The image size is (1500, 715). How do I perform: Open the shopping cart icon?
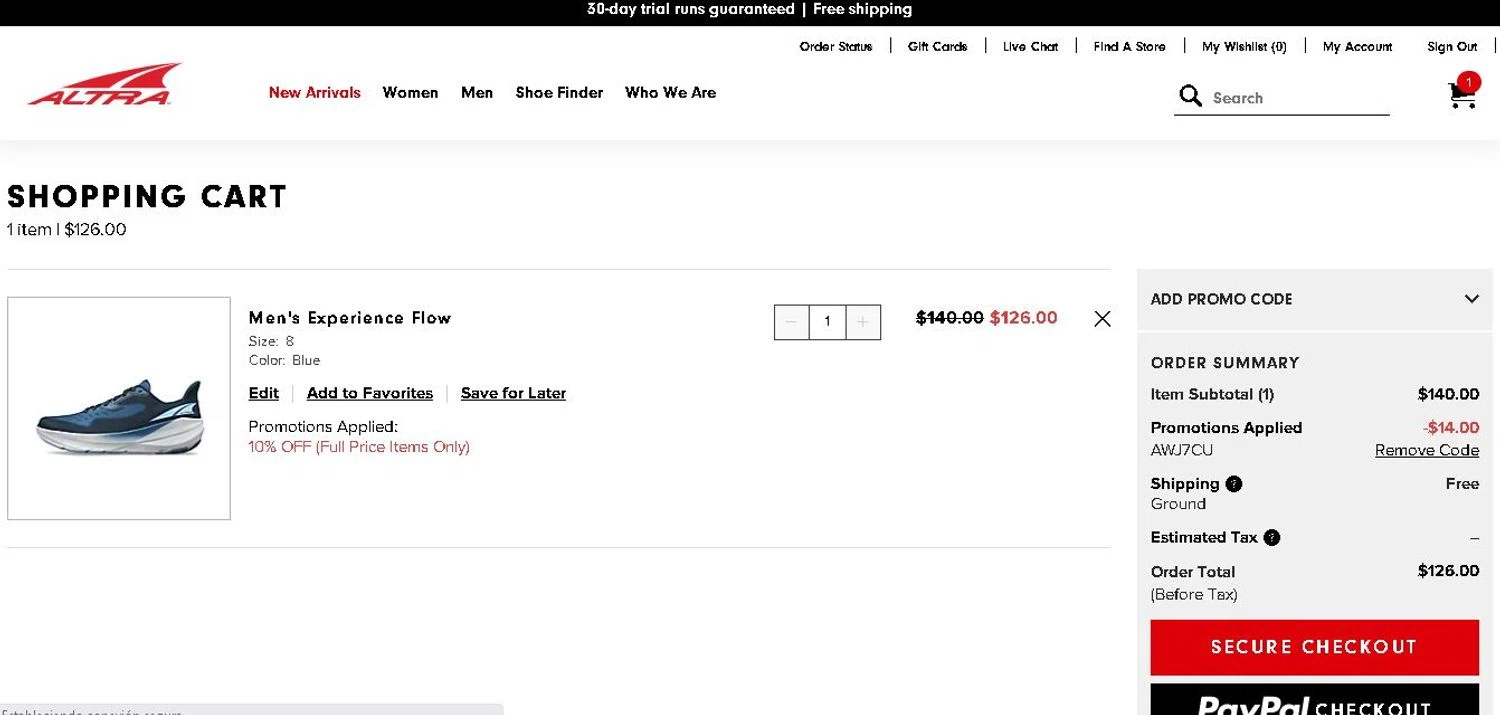[1462, 95]
